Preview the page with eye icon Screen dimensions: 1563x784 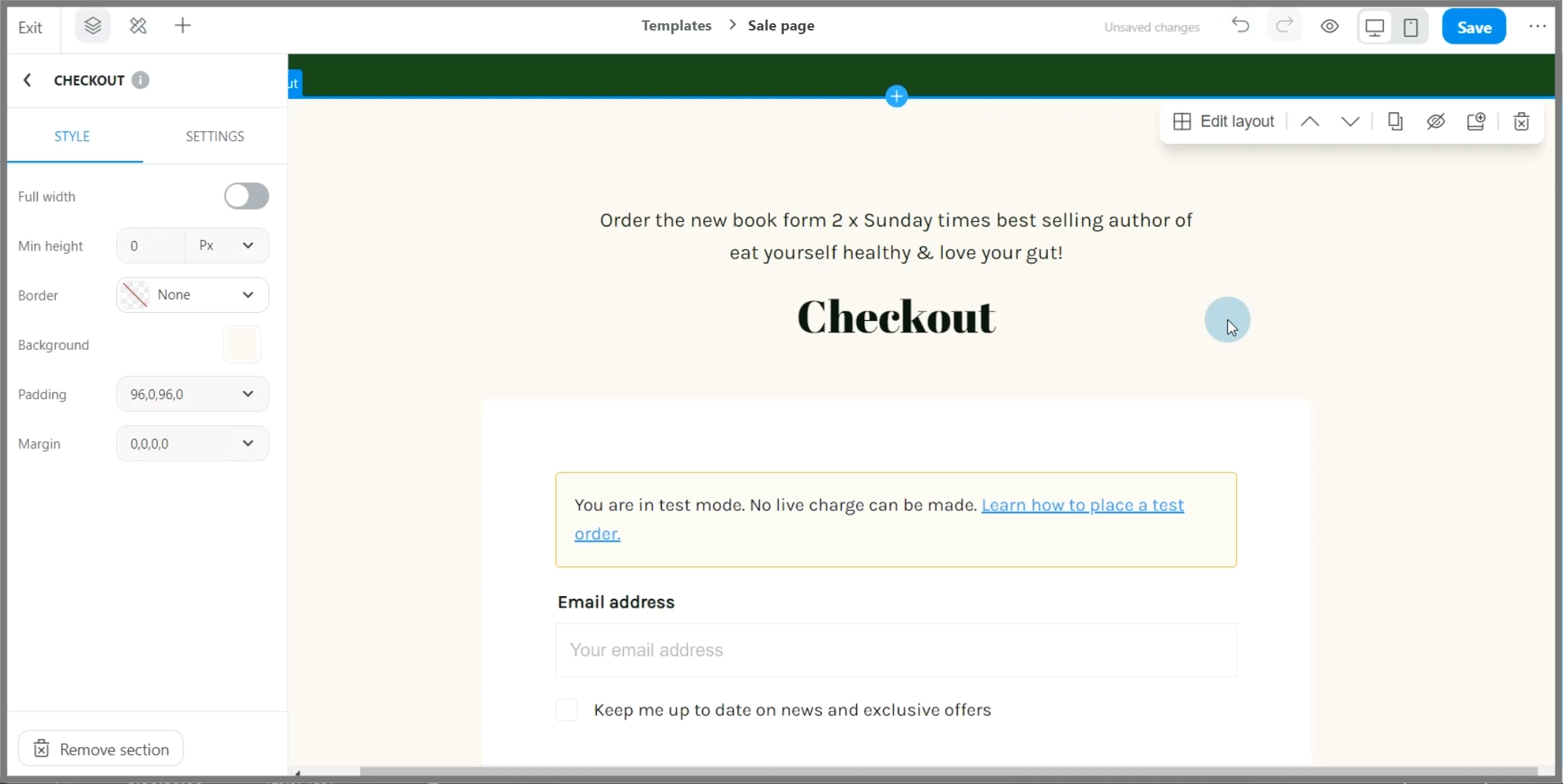1329,27
